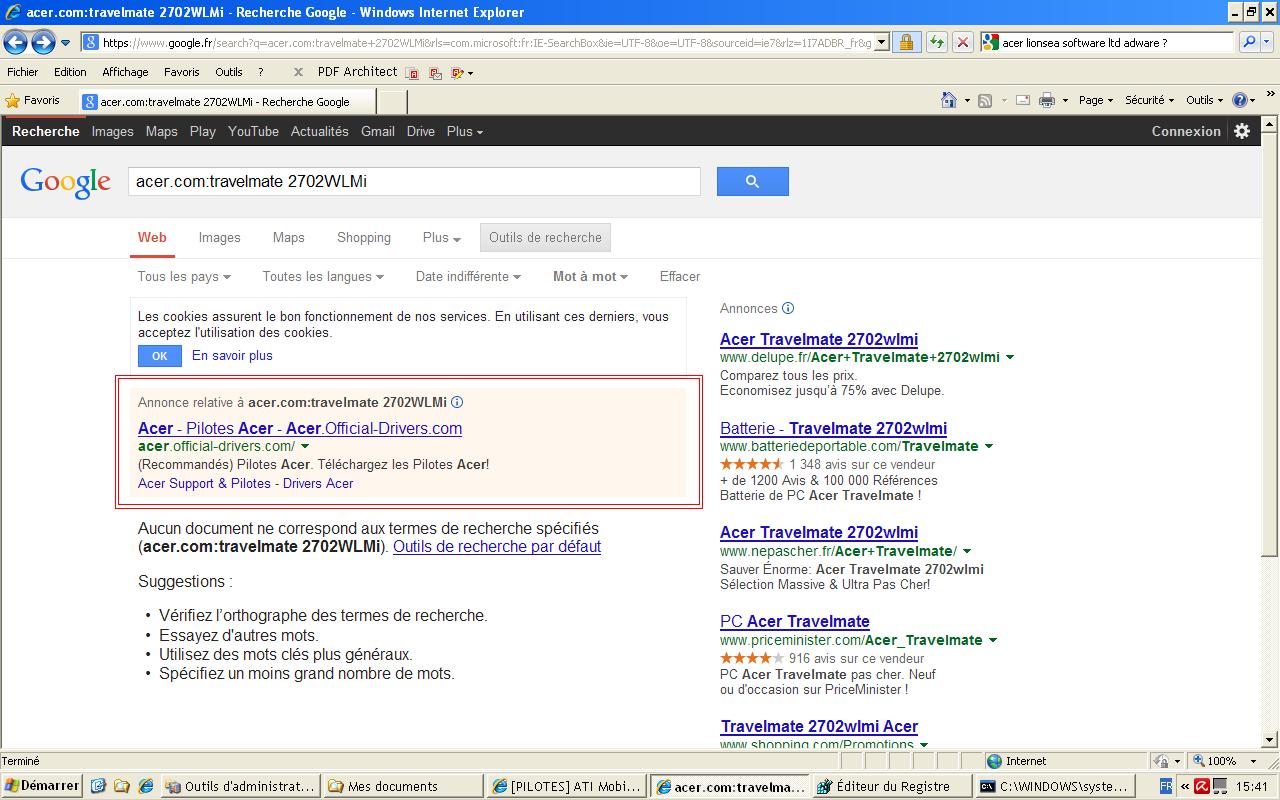Expand the Mot à mot filter

[590, 276]
